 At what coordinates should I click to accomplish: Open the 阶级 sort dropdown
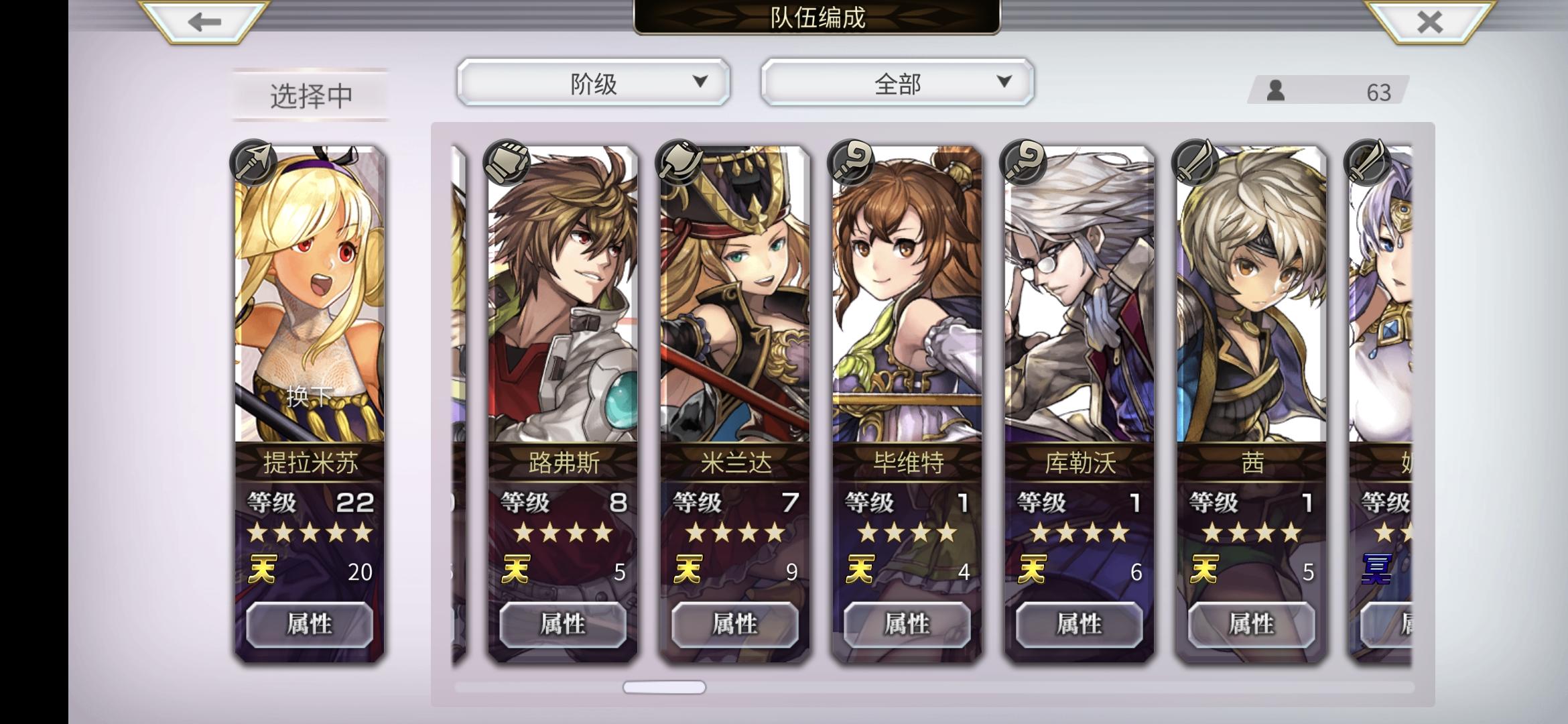tap(594, 82)
